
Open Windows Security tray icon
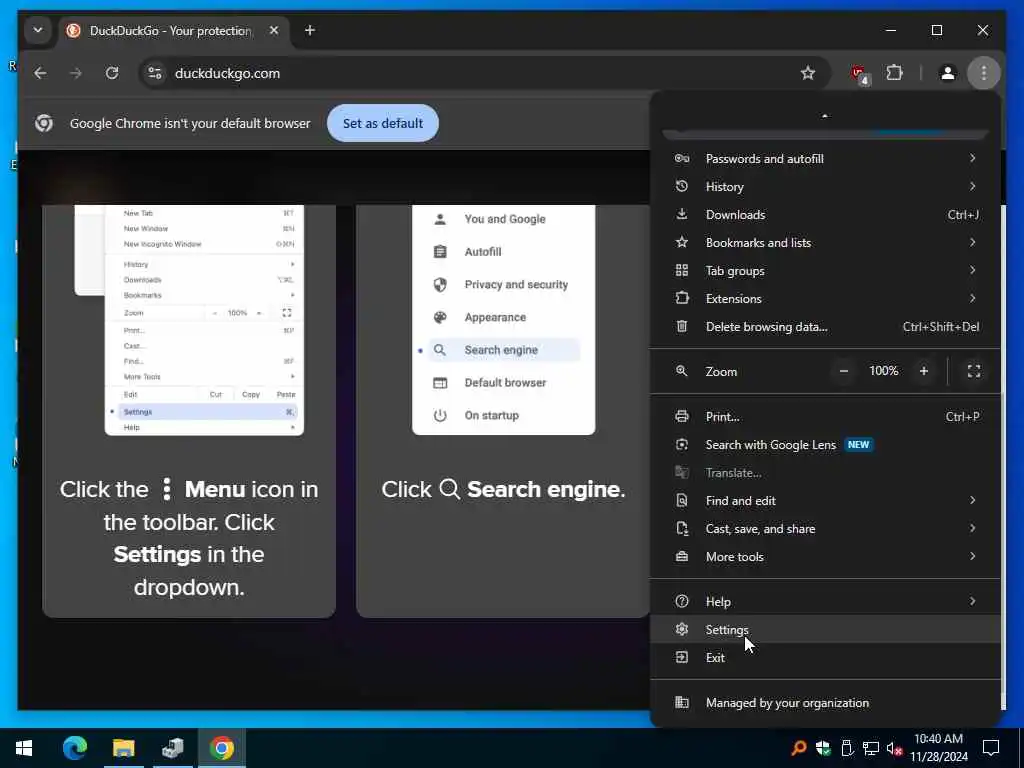coord(823,748)
